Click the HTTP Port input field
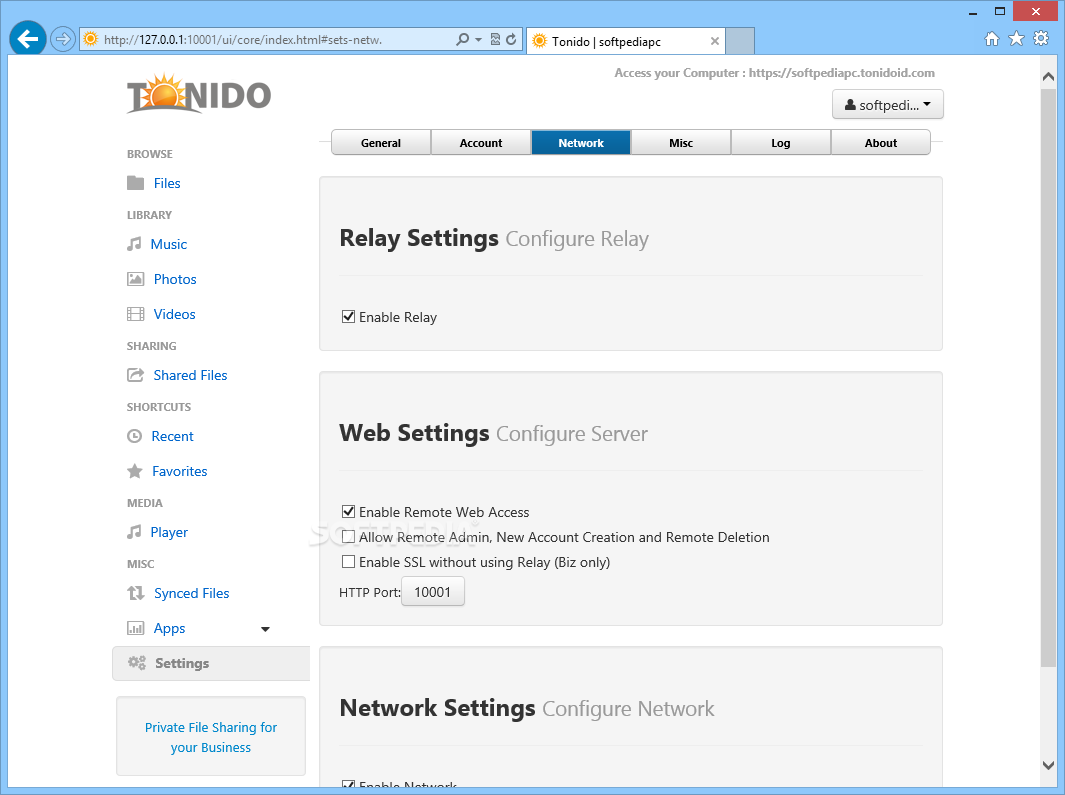 [433, 592]
